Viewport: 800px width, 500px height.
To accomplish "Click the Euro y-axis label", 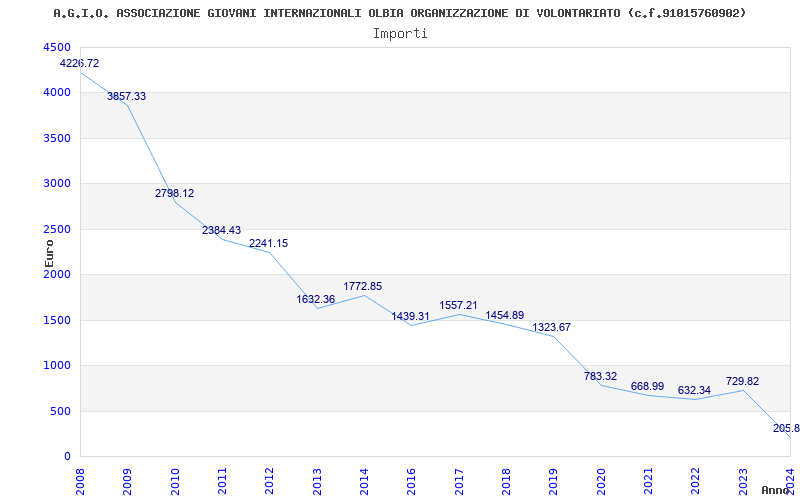I will (49, 253).
